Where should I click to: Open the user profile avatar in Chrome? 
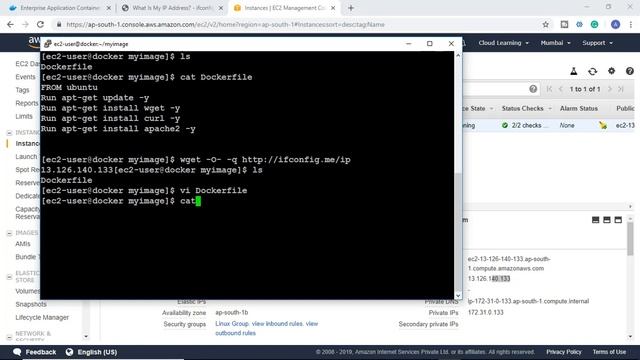pyautogui.click(x=616, y=24)
